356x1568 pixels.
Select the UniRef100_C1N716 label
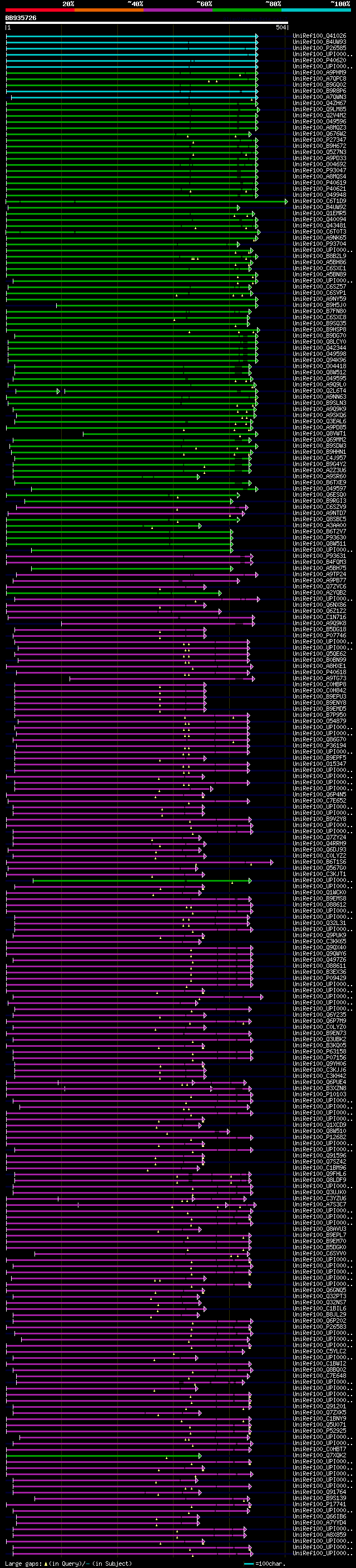tap(319, 617)
